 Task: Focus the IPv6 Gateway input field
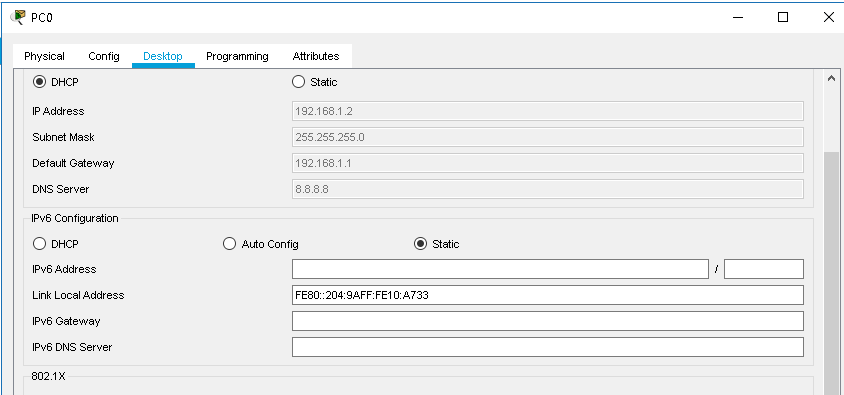547,321
